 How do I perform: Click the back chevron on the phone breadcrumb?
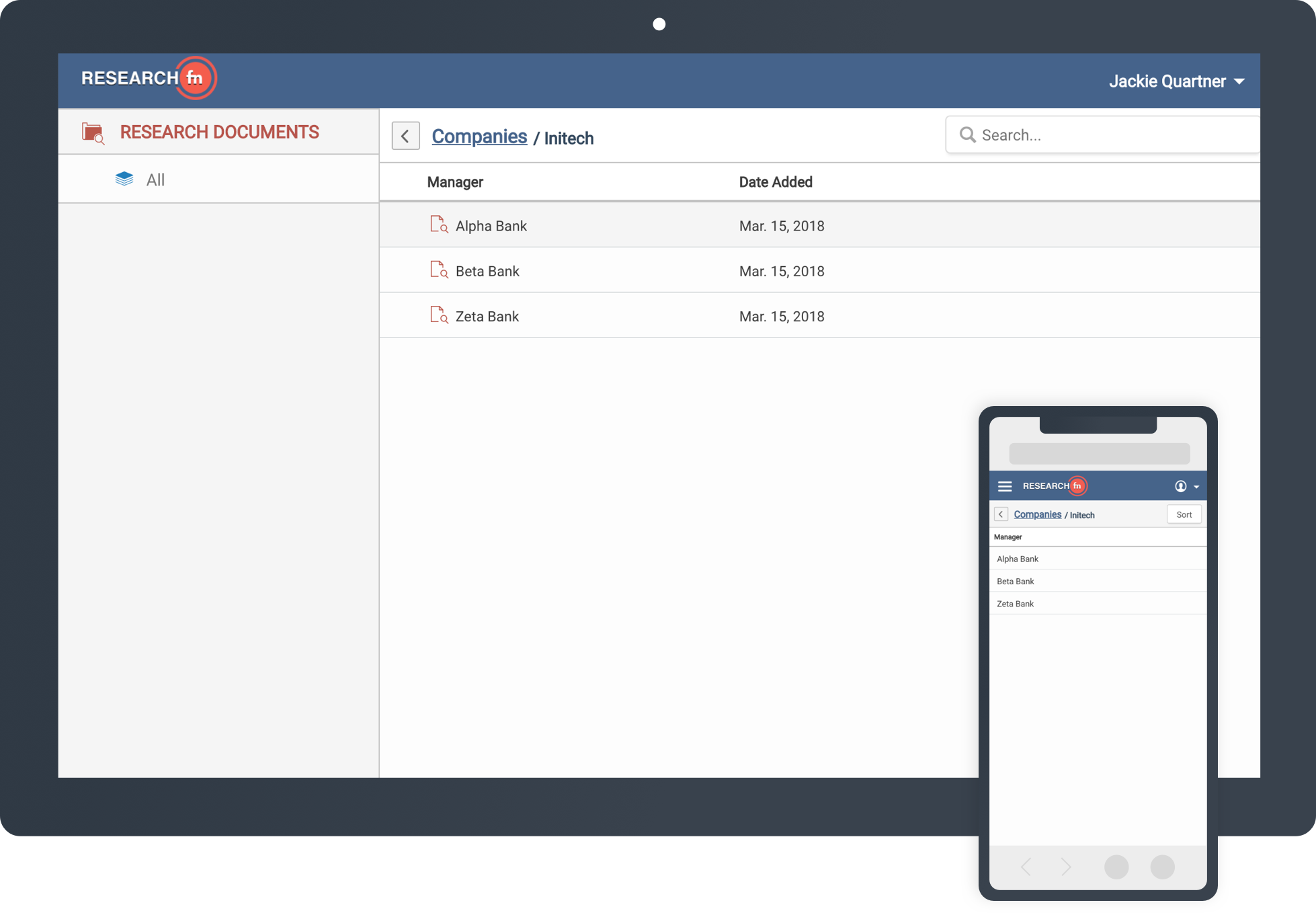[x=1001, y=514]
